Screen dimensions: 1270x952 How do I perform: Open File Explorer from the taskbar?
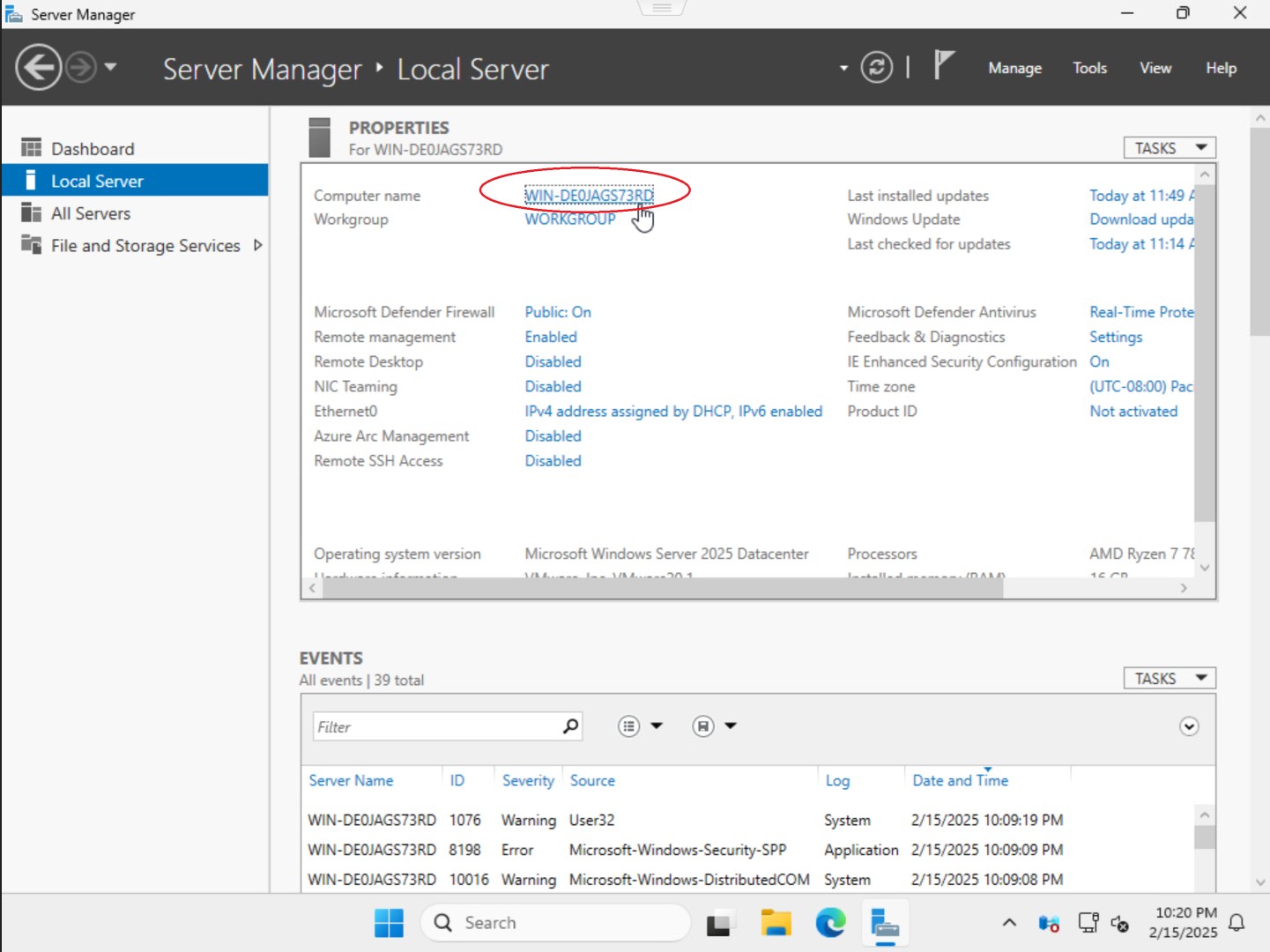point(776,923)
